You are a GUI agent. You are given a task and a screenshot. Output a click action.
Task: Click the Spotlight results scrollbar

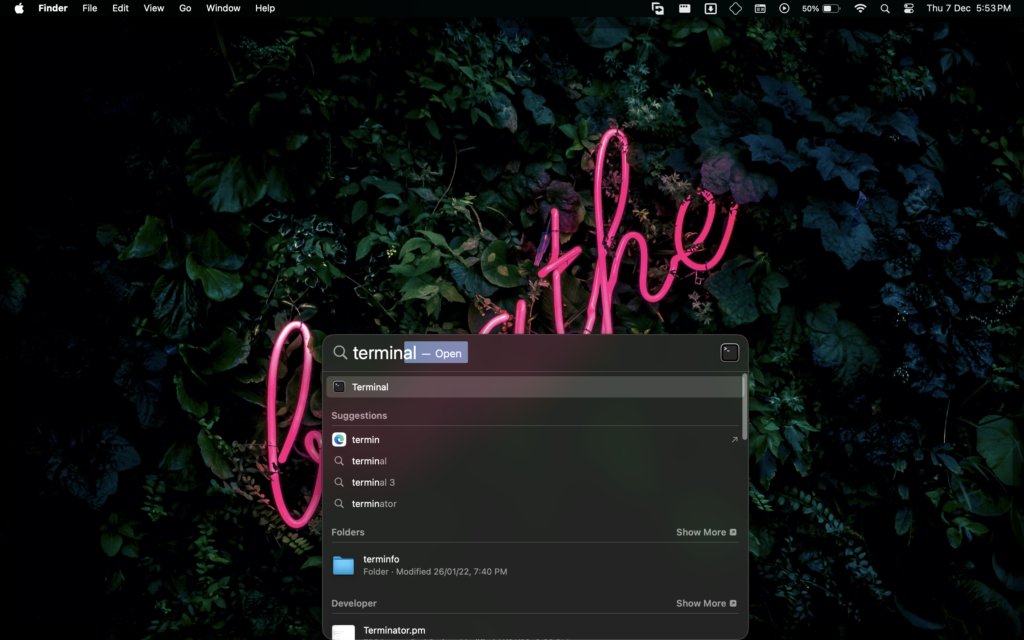coord(744,405)
